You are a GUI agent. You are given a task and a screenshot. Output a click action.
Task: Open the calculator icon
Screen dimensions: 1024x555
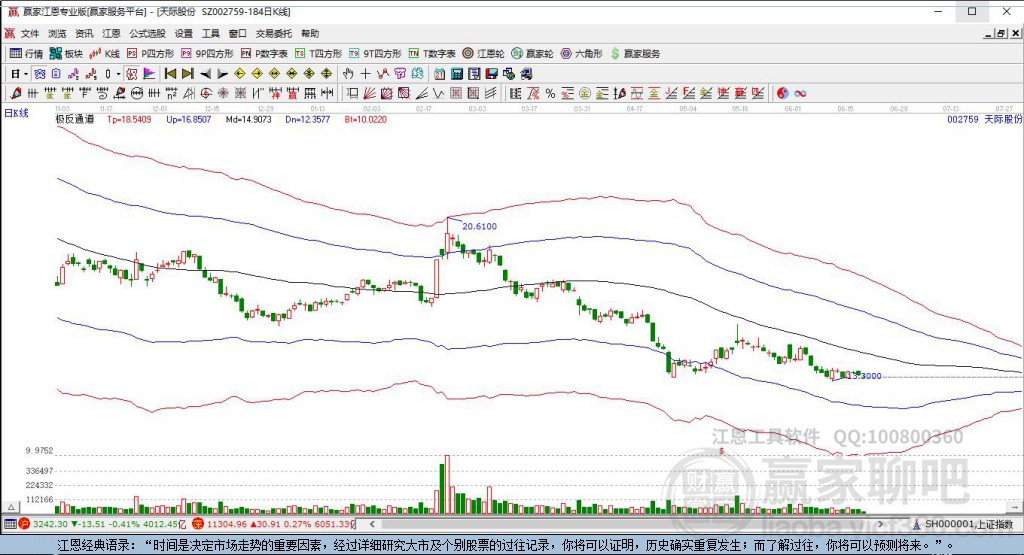pyautogui.click(x=457, y=74)
